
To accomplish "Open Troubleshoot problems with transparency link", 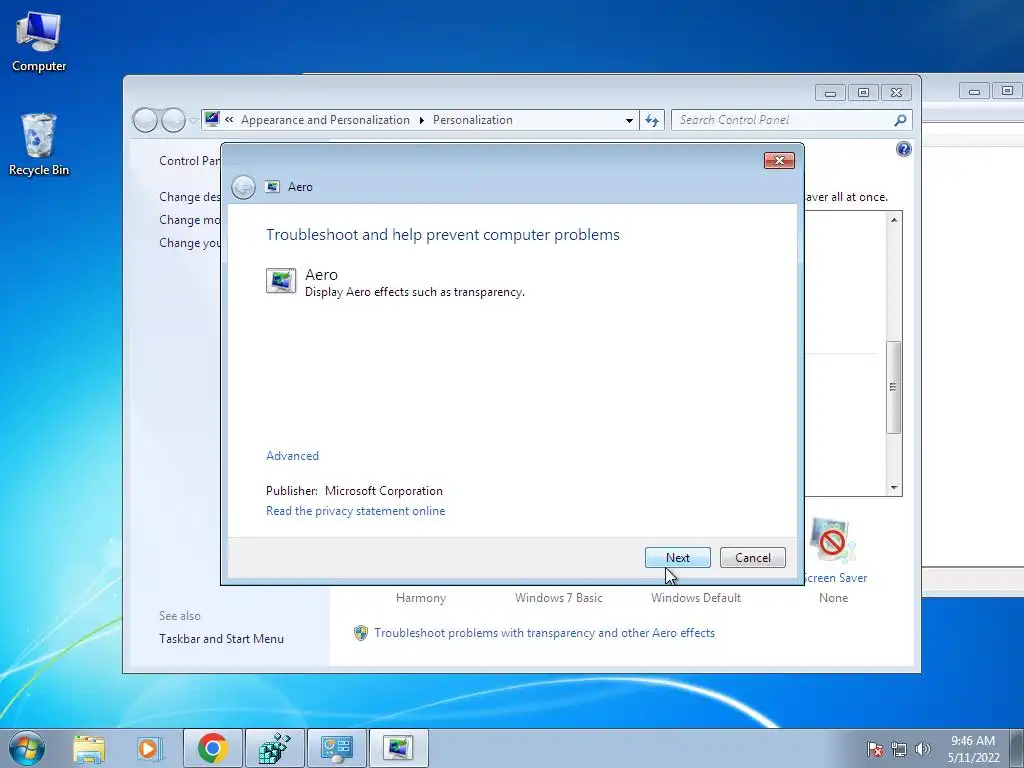I will 544,633.
